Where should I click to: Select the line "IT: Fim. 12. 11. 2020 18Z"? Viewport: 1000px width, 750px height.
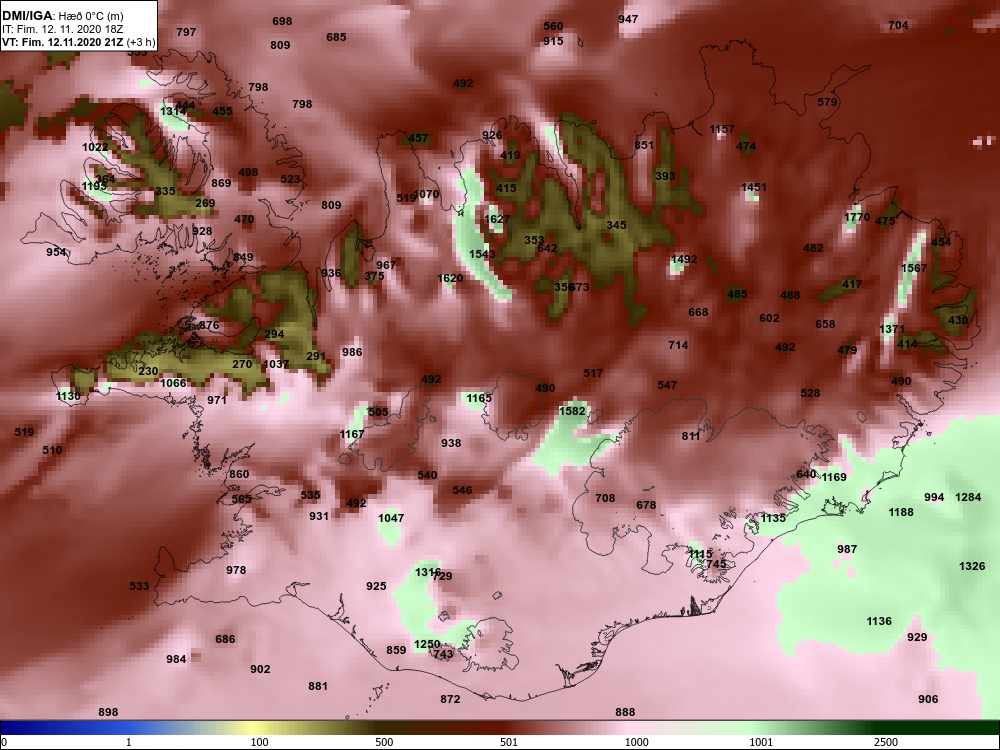pyautogui.click(x=60, y=29)
